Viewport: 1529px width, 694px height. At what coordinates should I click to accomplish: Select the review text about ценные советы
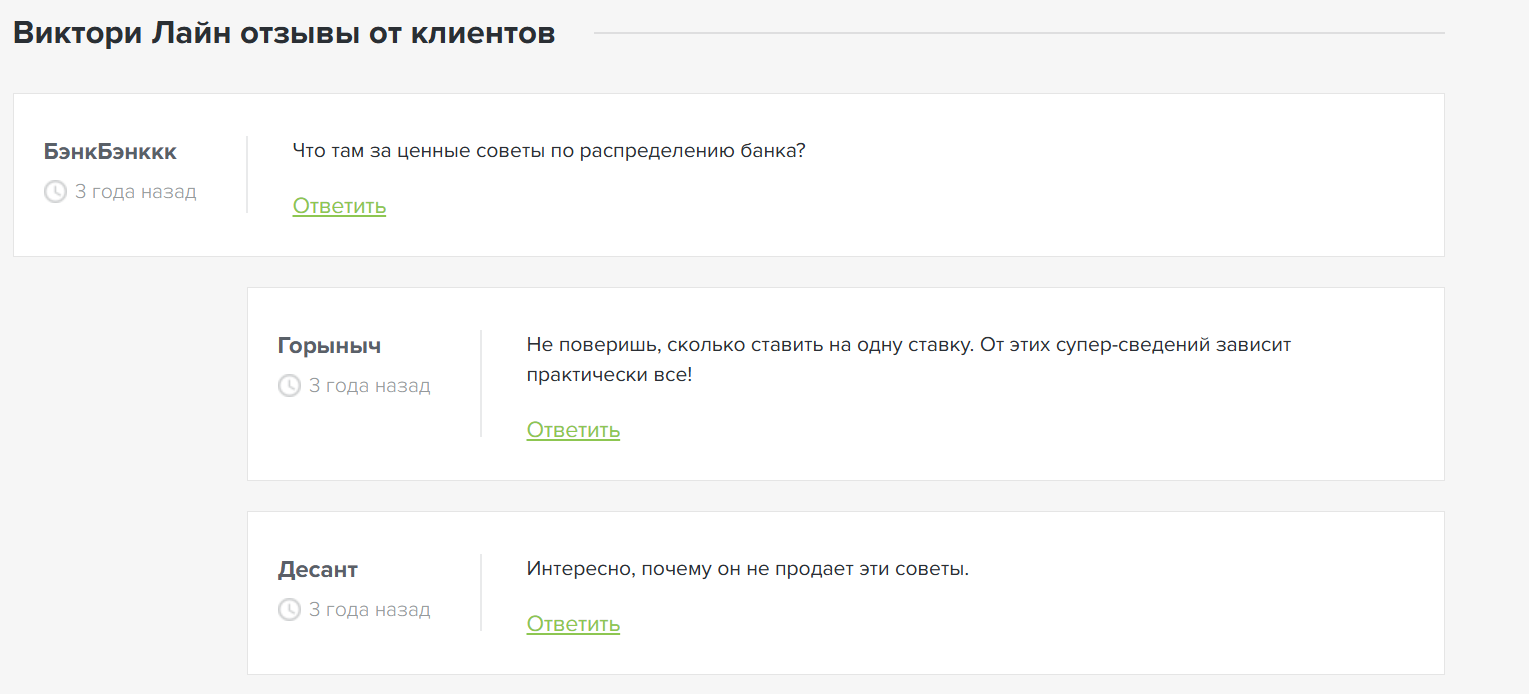550,150
